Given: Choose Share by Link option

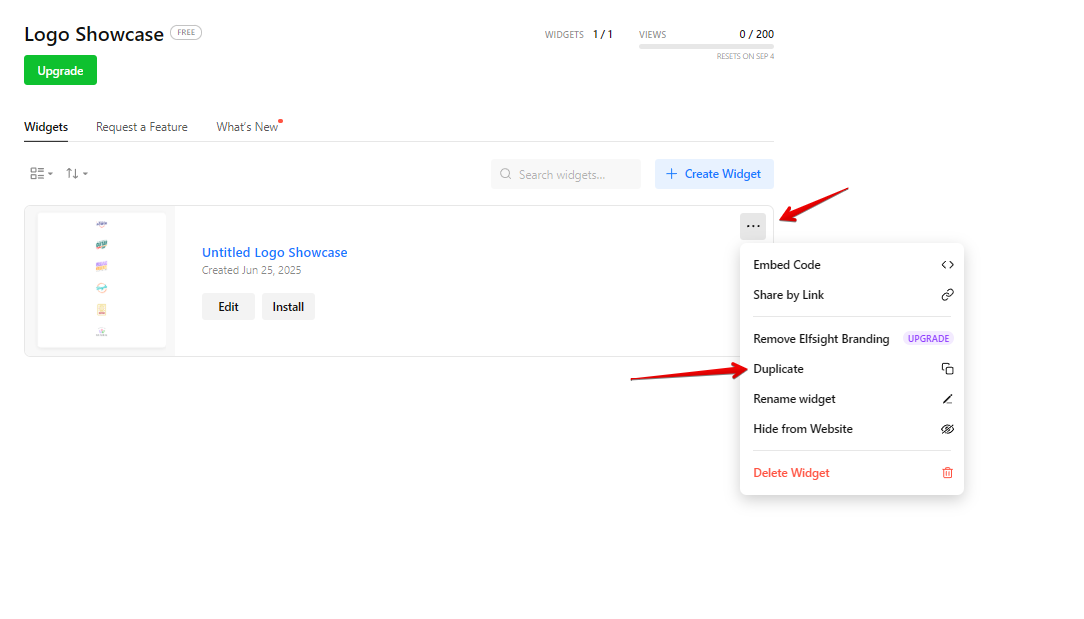Looking at the screenshot, I should point(852,295).
